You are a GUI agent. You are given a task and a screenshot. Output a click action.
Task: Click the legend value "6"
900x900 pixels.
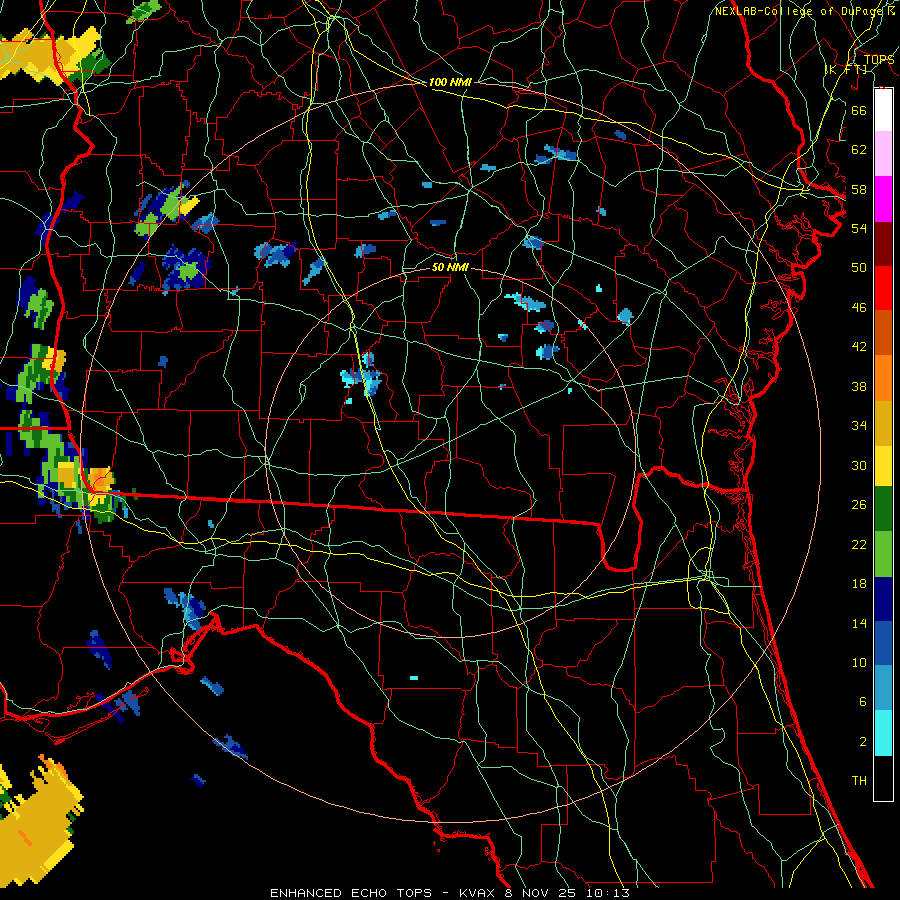[x=862, y=702]
